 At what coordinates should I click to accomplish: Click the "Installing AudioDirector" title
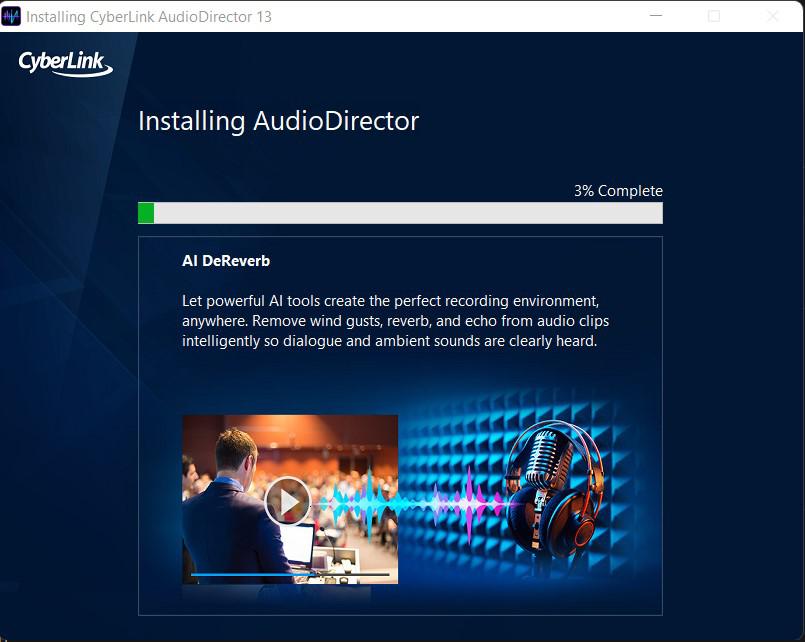coord(279,122)
